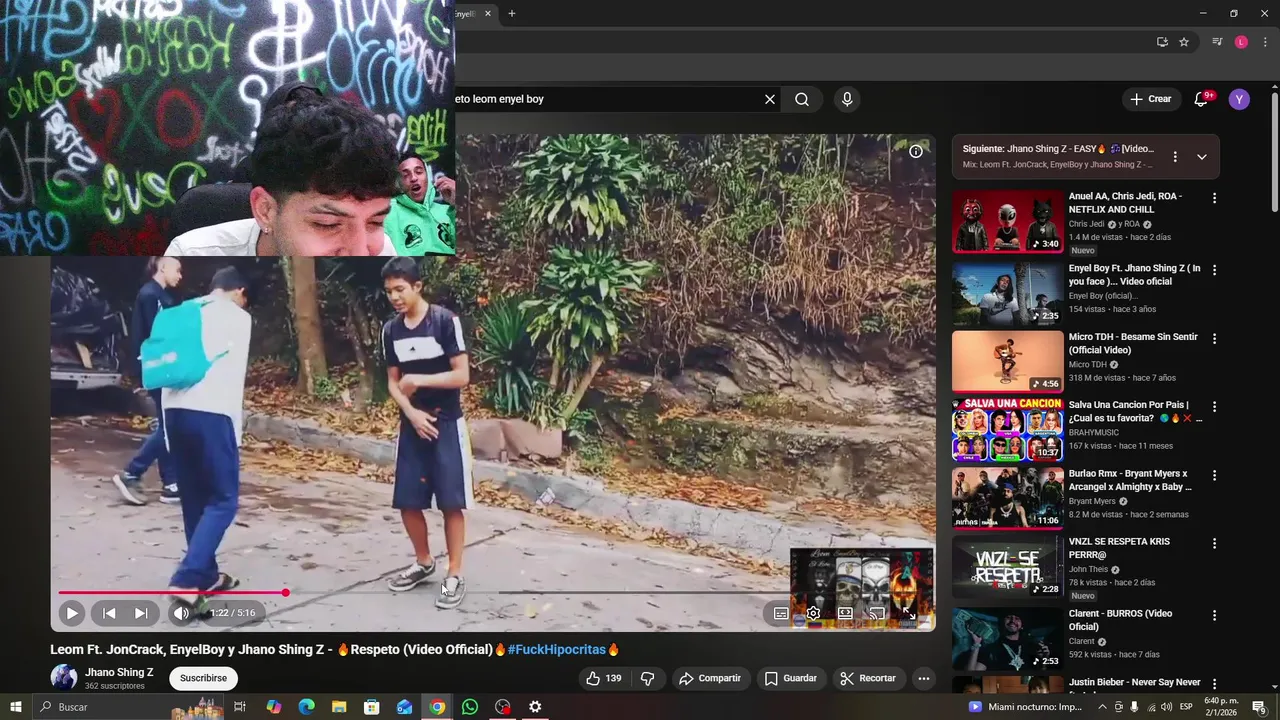Screen dimensions: 1280x720
Task: Play Micro TDH Besame Sin Sentir thumbnail
Action: [x=1007, y=361]
